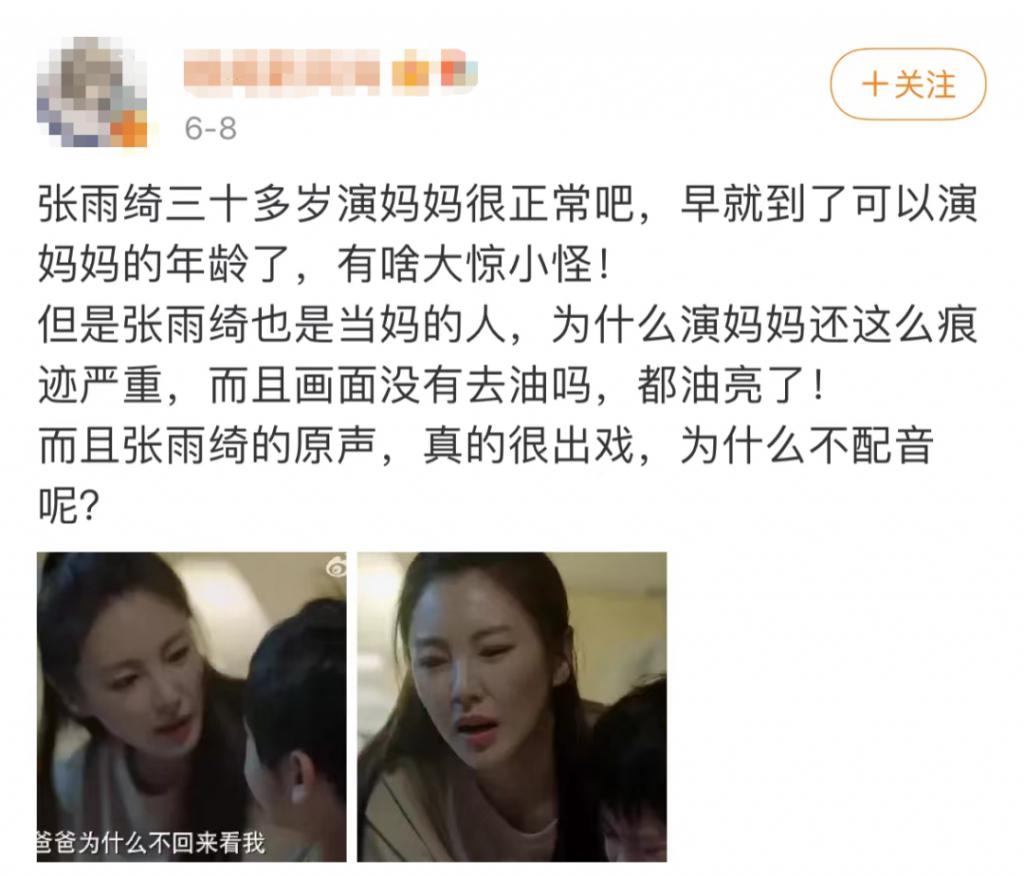1024x878 pixels.
Task: Click Weibo watermark logo on left image
Action: point(337,569)
